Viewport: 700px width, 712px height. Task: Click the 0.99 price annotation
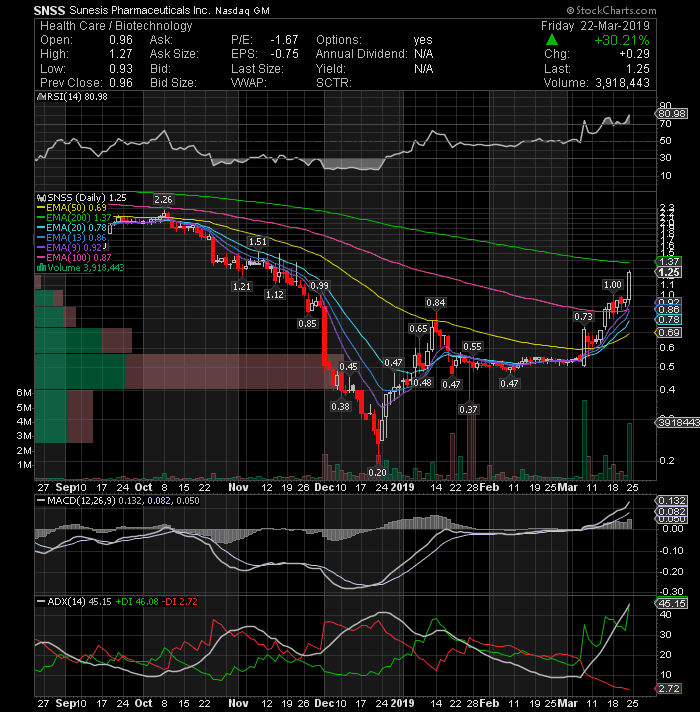pyautogui.click(x=319, y=286)
